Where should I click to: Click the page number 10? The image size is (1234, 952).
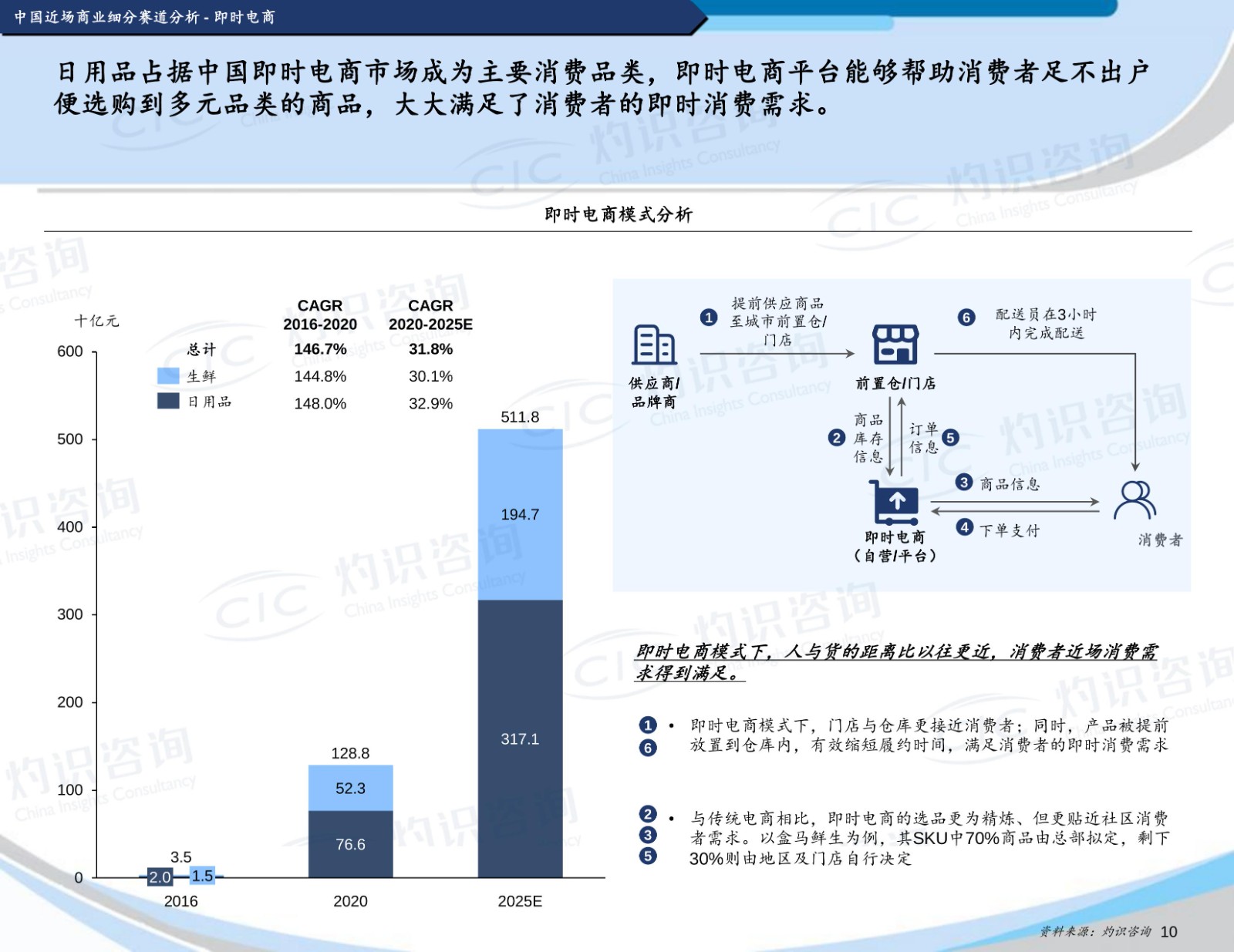[x=1168, y=932]
